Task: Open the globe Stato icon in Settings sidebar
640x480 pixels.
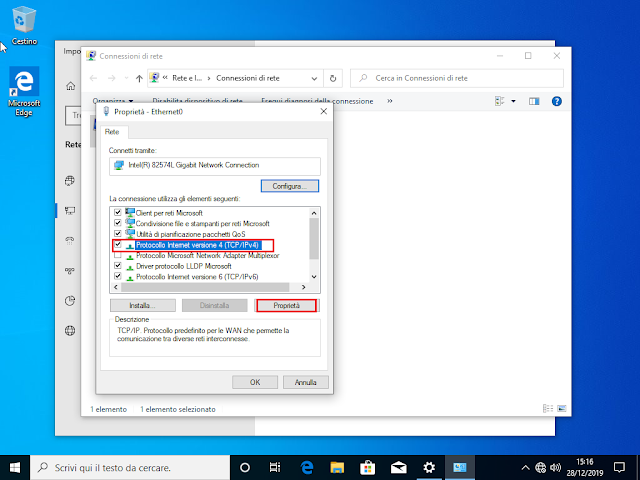Action: tap(70, 180)
